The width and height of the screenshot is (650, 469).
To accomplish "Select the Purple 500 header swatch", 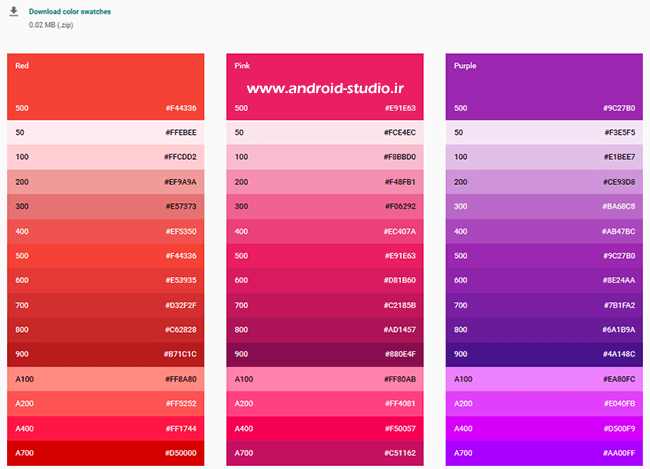I will point(544,87).
